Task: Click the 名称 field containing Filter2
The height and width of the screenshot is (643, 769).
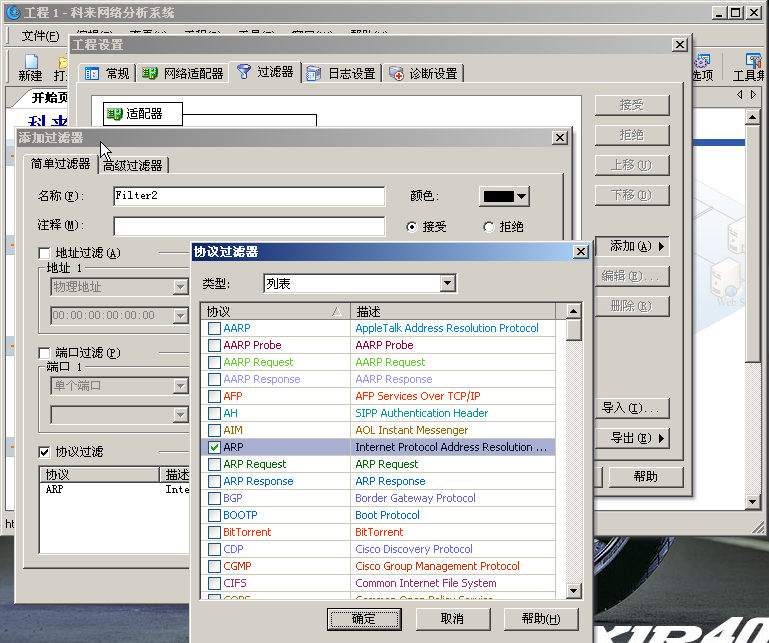Action: point(248,196)
